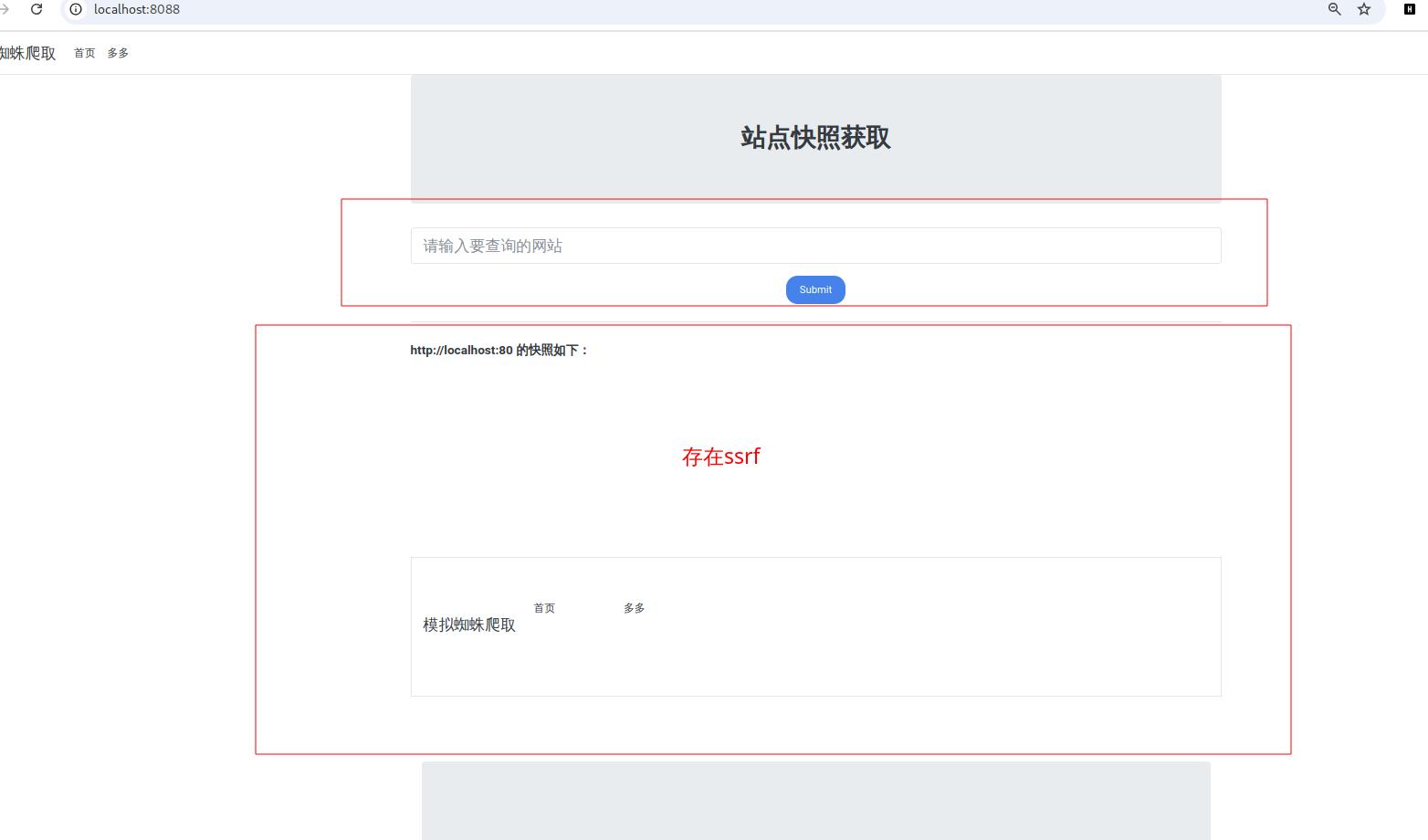Bookmark this page with the star icon
The width and height of the screenshot is (1428, 840).
tap(1364, 9)
